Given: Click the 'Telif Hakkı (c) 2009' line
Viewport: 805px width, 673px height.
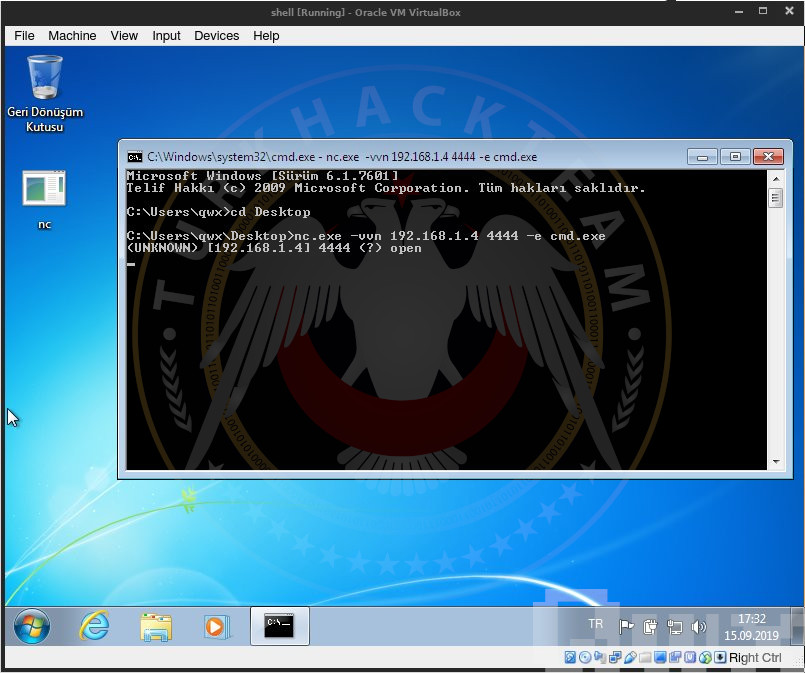Looking at the screenshot, I should click(386, 188).
